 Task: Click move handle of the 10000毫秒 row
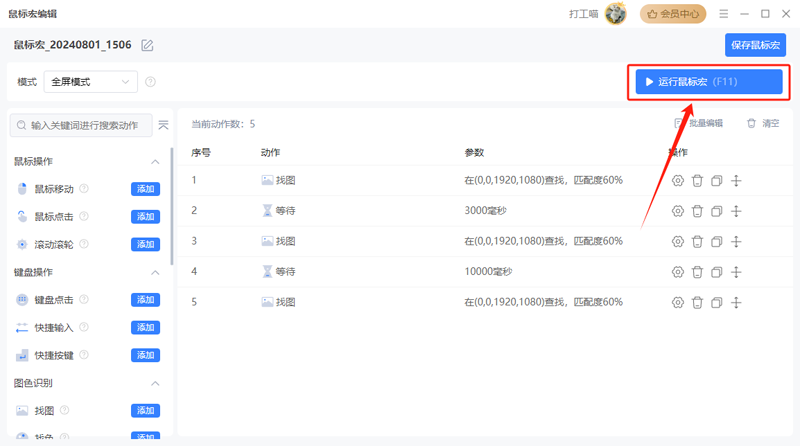coord(736,272)
